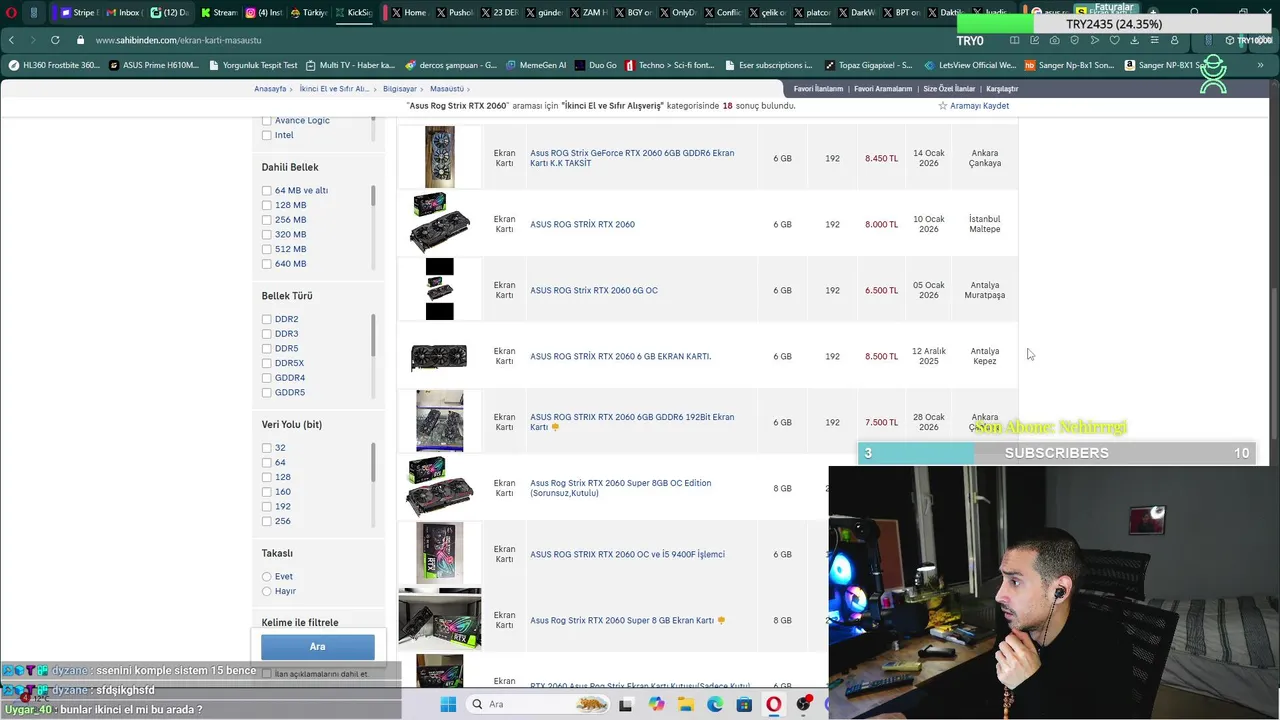This screenshot has height=720, width=1280.
Task: Open ASUS ROG STRIX RTX 2060 OC ve İ5 9400F listing
Action: [x=627, y=554]
